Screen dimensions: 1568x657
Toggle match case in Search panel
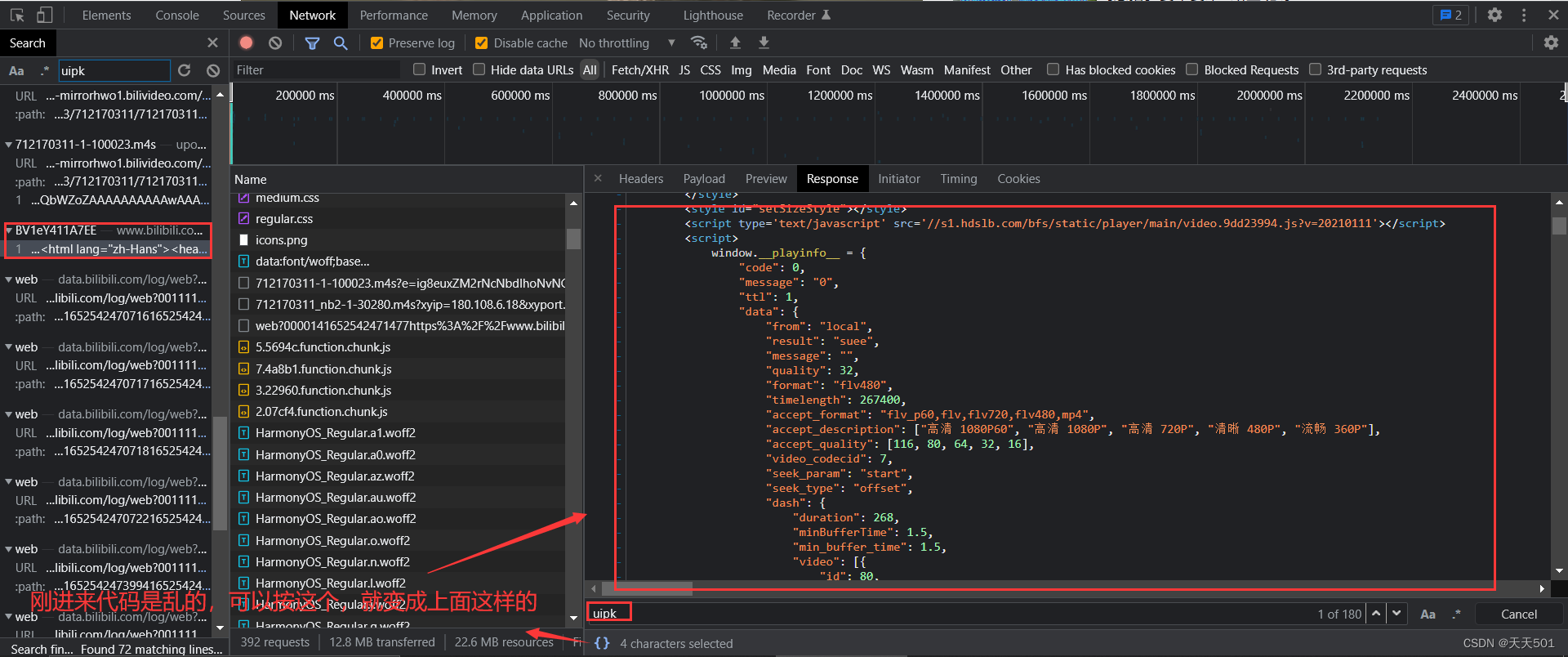coord(16,70)
